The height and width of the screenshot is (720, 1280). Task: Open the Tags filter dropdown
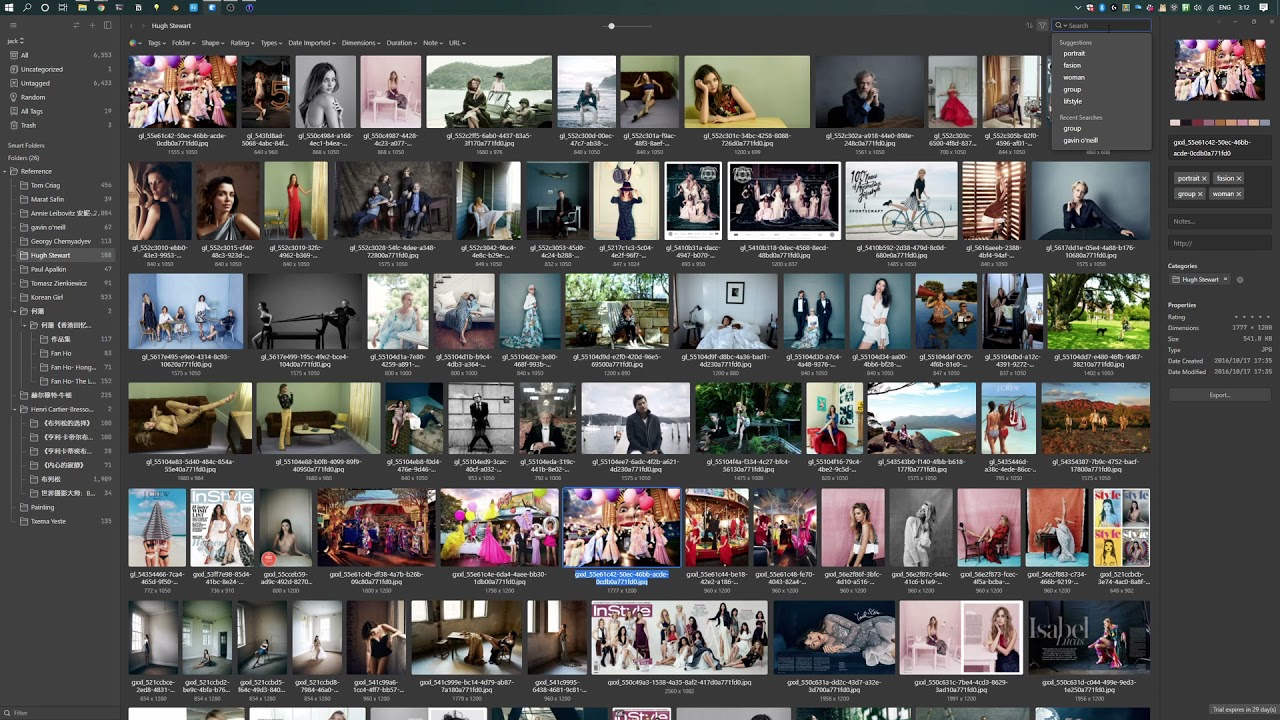pos(157,43)
